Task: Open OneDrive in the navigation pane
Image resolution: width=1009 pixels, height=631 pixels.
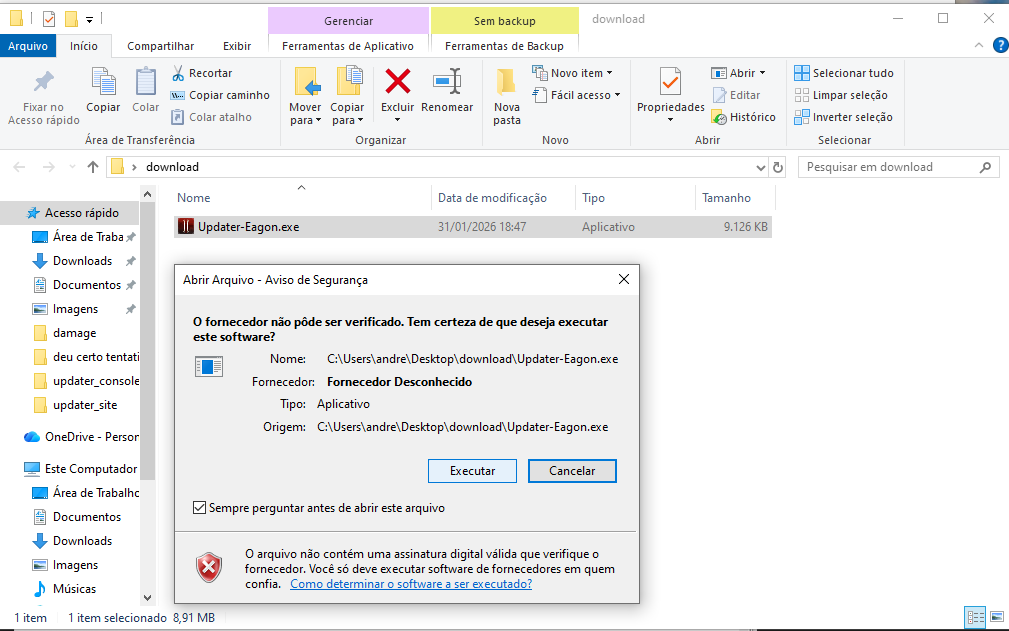Action: (x=81, y=437)
